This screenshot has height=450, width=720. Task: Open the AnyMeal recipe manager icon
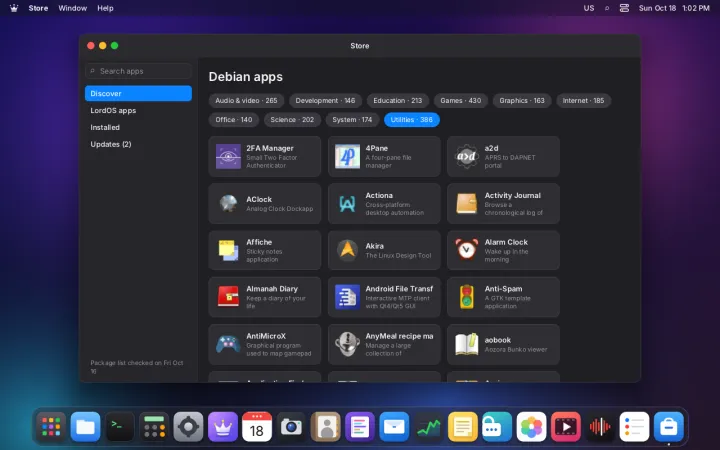348,344
